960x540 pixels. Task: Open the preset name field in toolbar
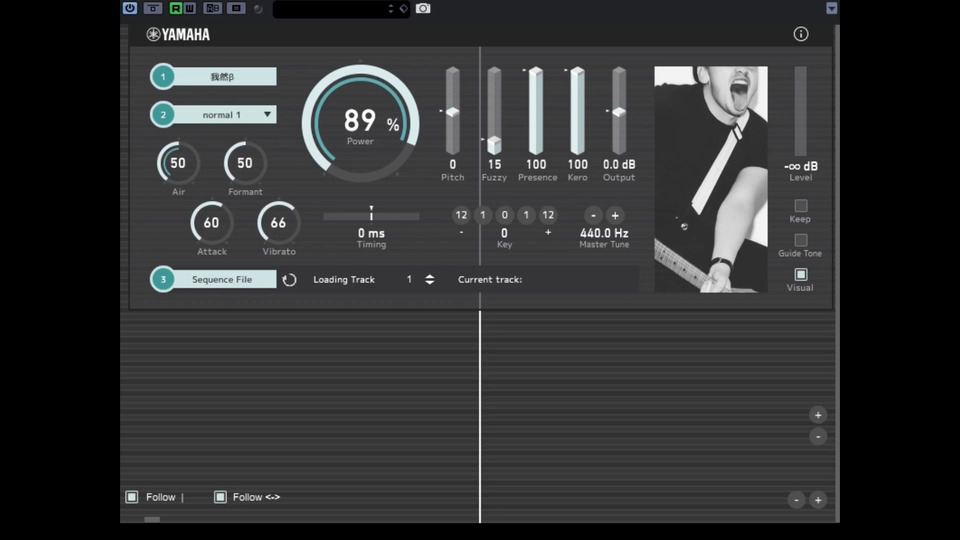click(x=329, y=9)
